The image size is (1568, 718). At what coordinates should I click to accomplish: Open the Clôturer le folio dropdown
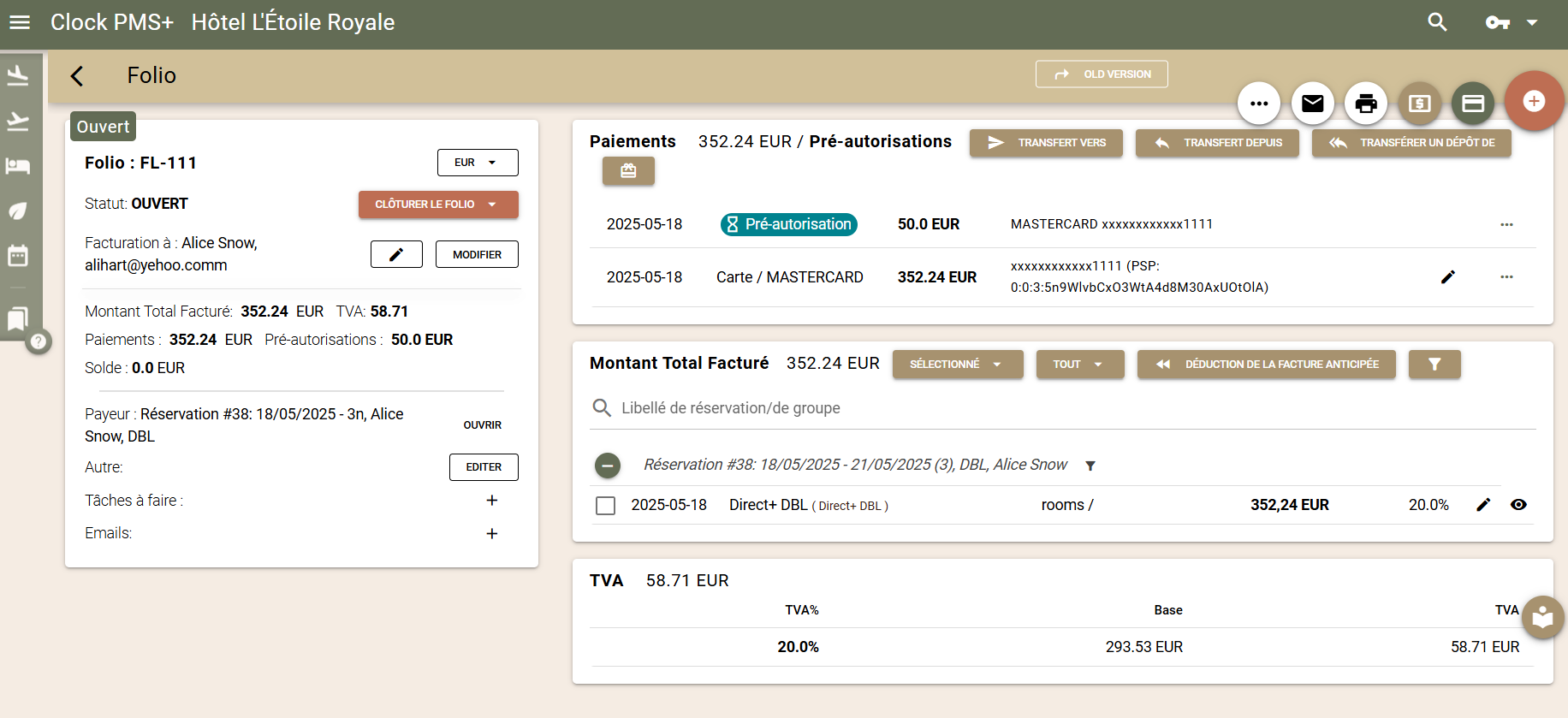pyautogui.click(x=438, y=205)
